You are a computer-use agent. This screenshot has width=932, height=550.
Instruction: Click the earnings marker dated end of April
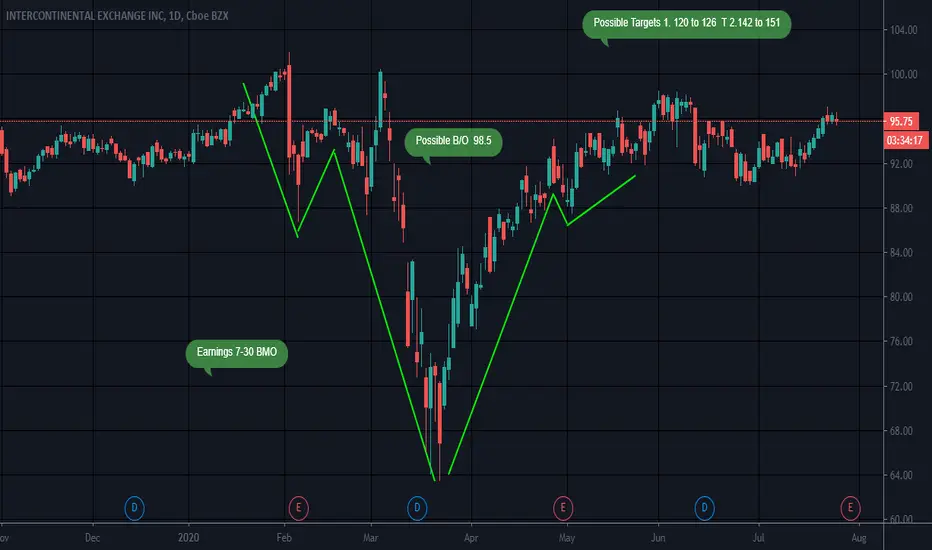563,508
